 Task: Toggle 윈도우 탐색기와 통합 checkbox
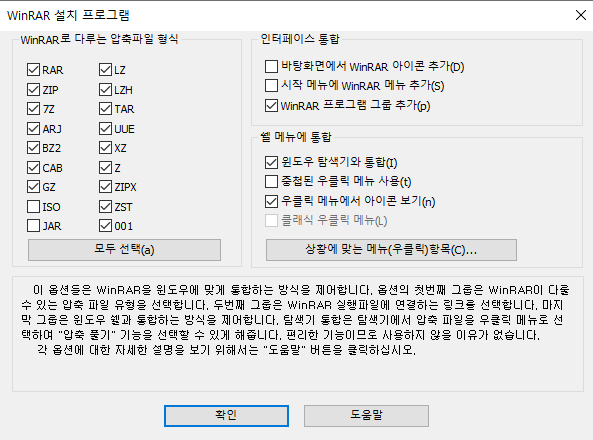pyautogui.click(x=271, y=162)
